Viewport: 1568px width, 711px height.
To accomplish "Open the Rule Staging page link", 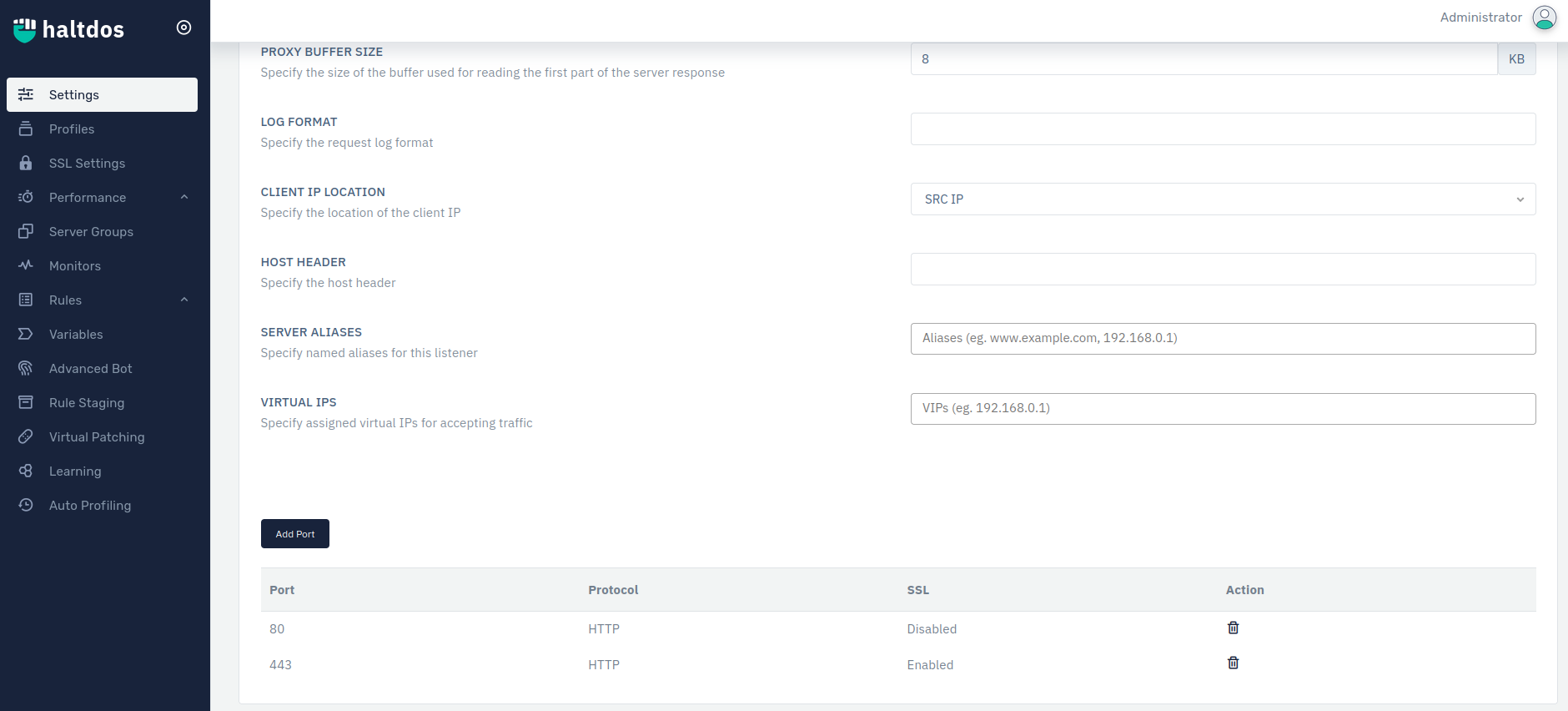I will [87, 403].
